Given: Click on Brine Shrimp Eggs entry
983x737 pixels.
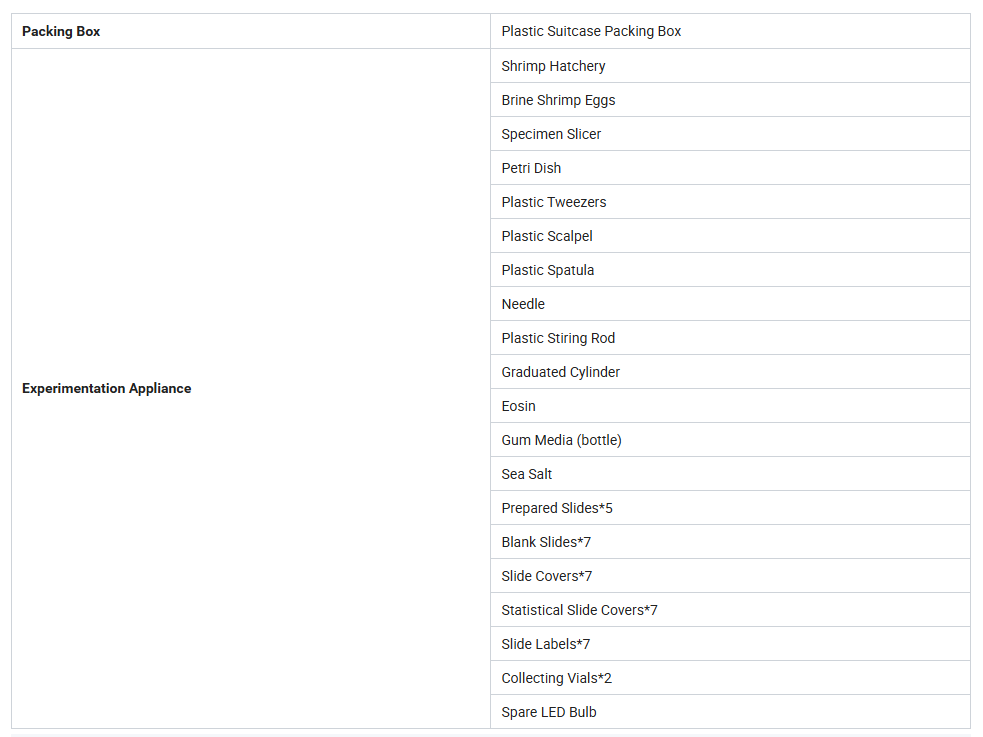Looking at the screenshot, I should (730, 100).
